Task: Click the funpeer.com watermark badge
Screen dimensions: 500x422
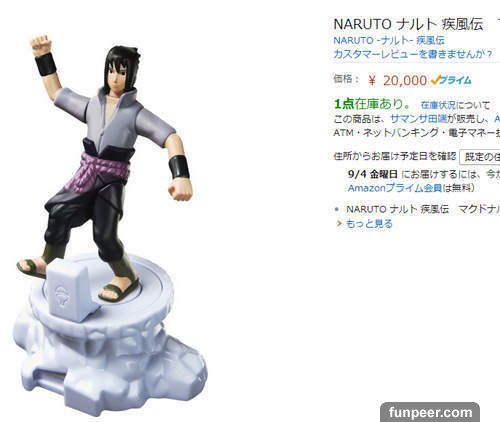Action: coord(430,412)
